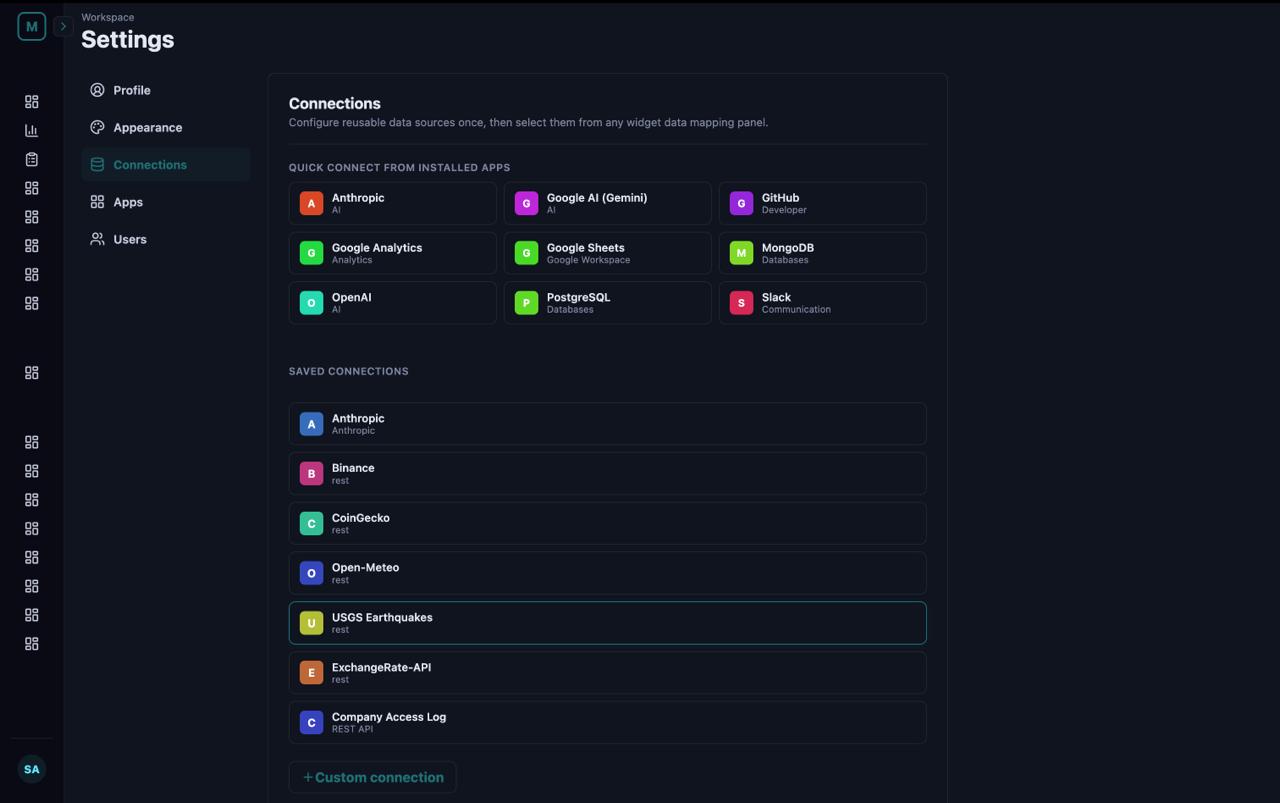This screenshot has height=803, width=1280.
Task: Click the blue Open-Meteo O icon
Action: pos(311,573)
